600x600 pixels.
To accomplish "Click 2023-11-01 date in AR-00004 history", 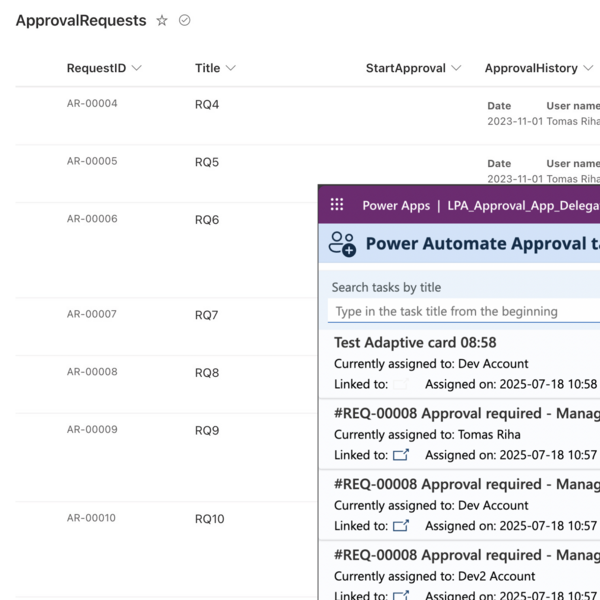I will [x=515, y=121].
